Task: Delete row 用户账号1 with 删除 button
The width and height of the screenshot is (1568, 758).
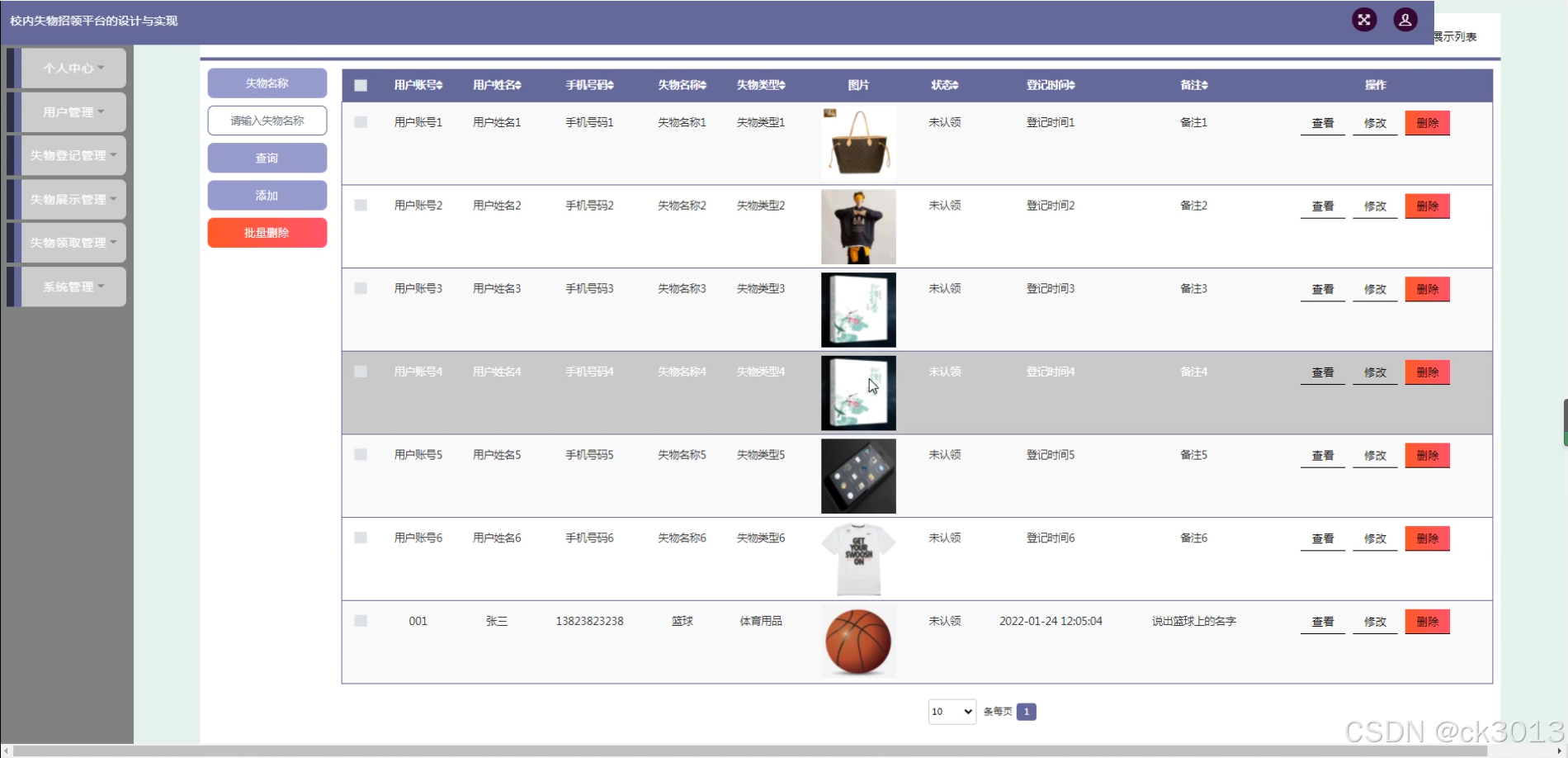Action: (1428, 123)
